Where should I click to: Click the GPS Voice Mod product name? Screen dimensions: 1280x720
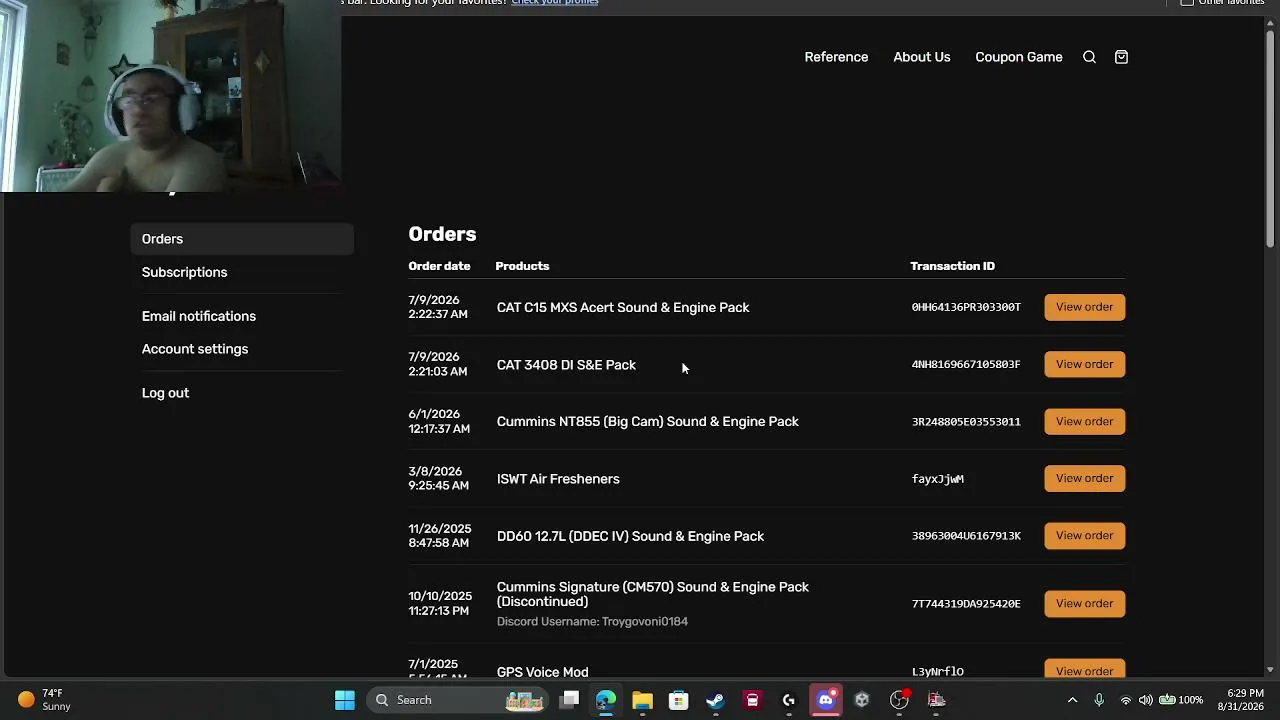click(x=542, y=672)
